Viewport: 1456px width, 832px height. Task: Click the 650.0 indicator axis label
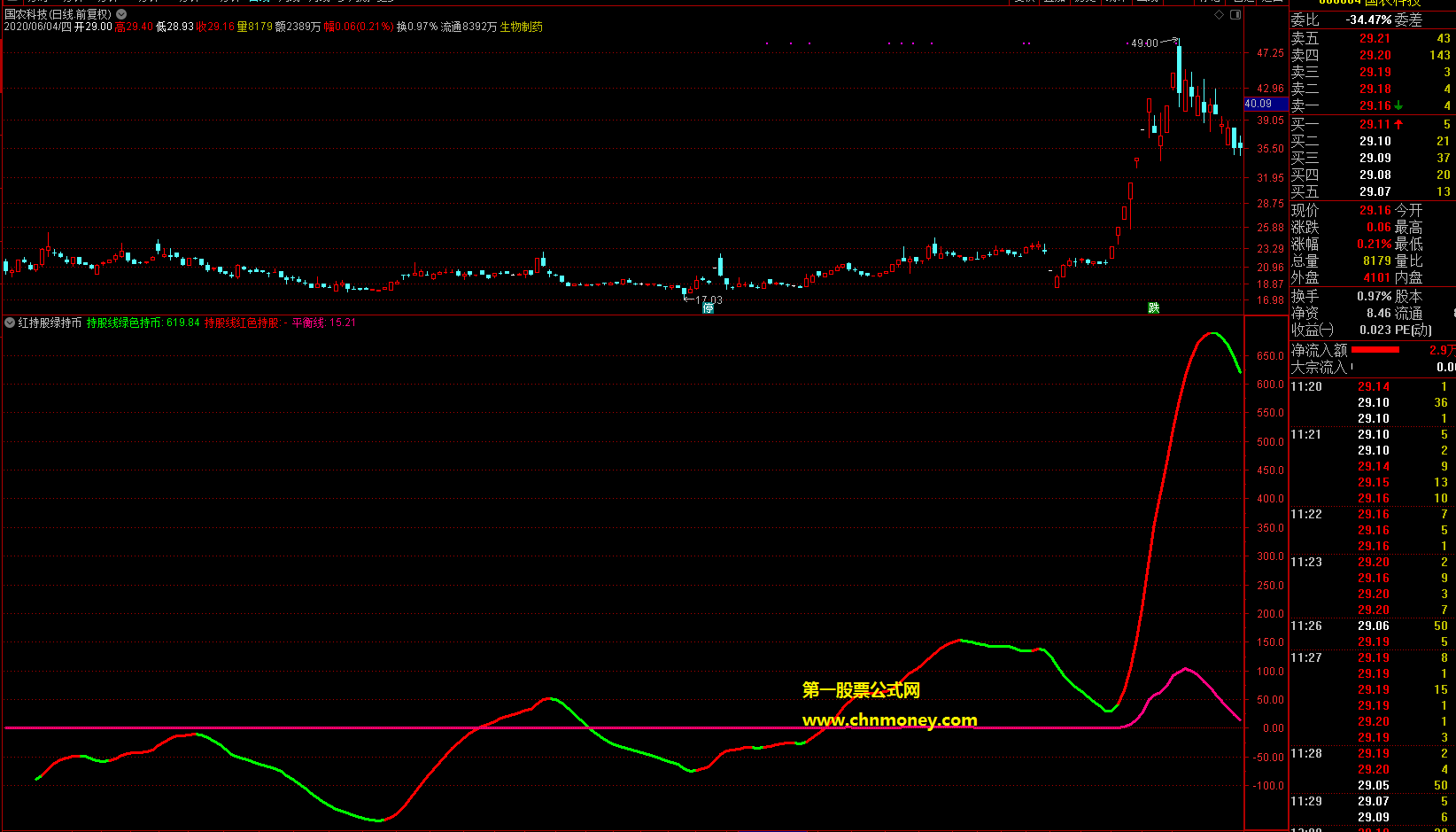coord(1270,356)
